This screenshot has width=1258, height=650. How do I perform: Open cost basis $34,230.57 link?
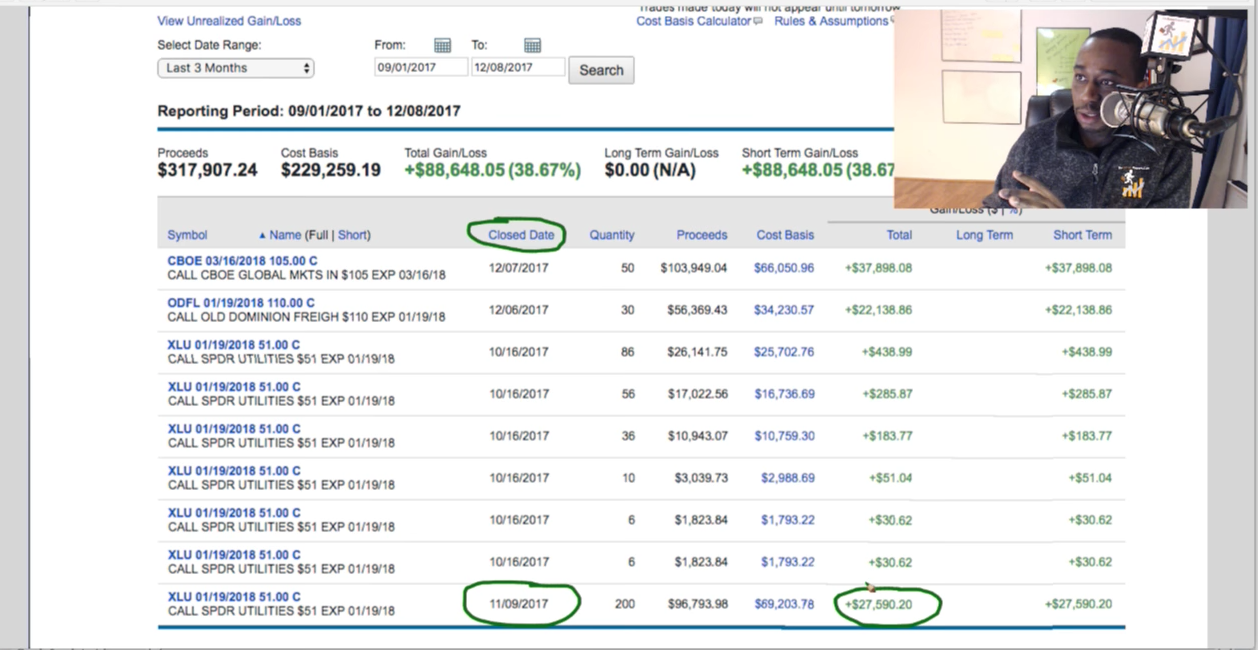pyautogui.click(x=784, y=310)
